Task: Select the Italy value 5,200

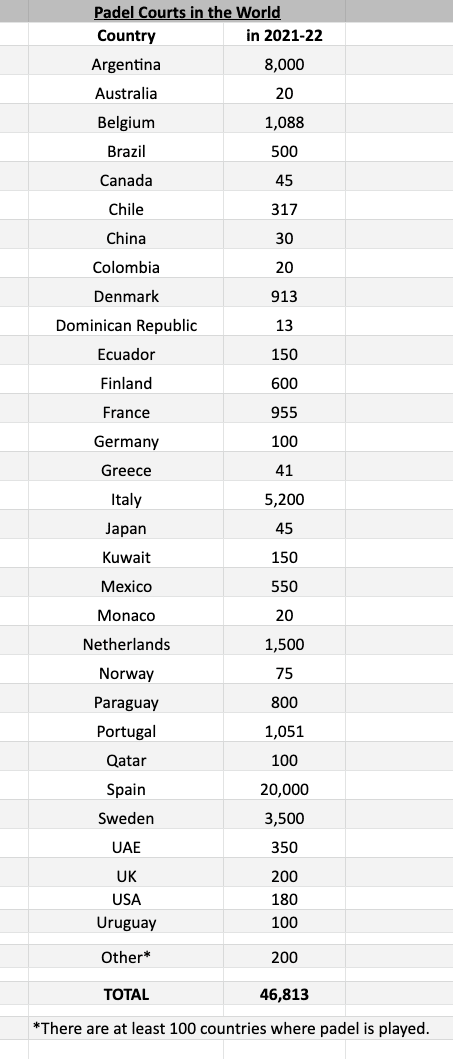Action: (x=284, y=500)
